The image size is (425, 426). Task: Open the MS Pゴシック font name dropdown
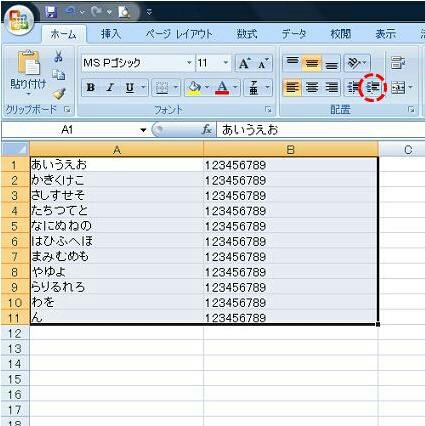pos(189,63)
